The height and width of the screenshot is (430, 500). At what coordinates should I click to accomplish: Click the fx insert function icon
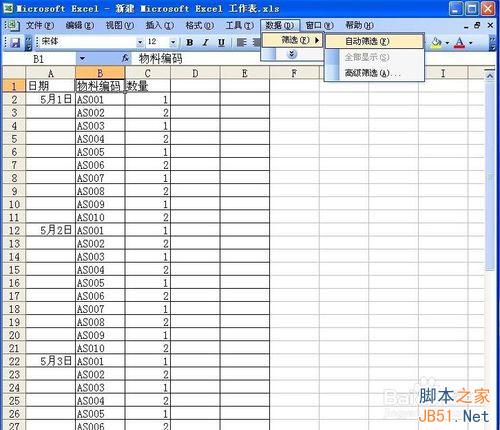[x=125, y=59]
